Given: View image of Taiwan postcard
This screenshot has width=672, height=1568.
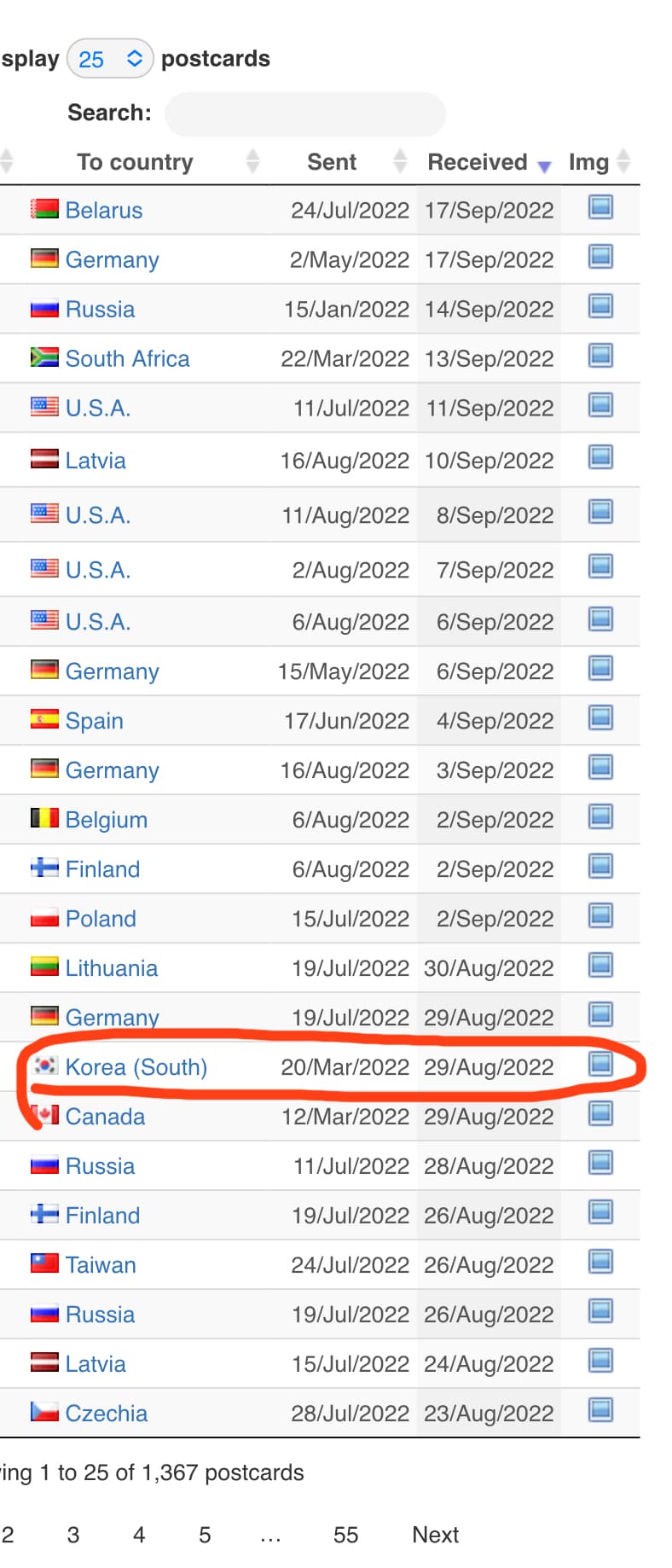Looking at the screenshot, I should coord(600,1262).
